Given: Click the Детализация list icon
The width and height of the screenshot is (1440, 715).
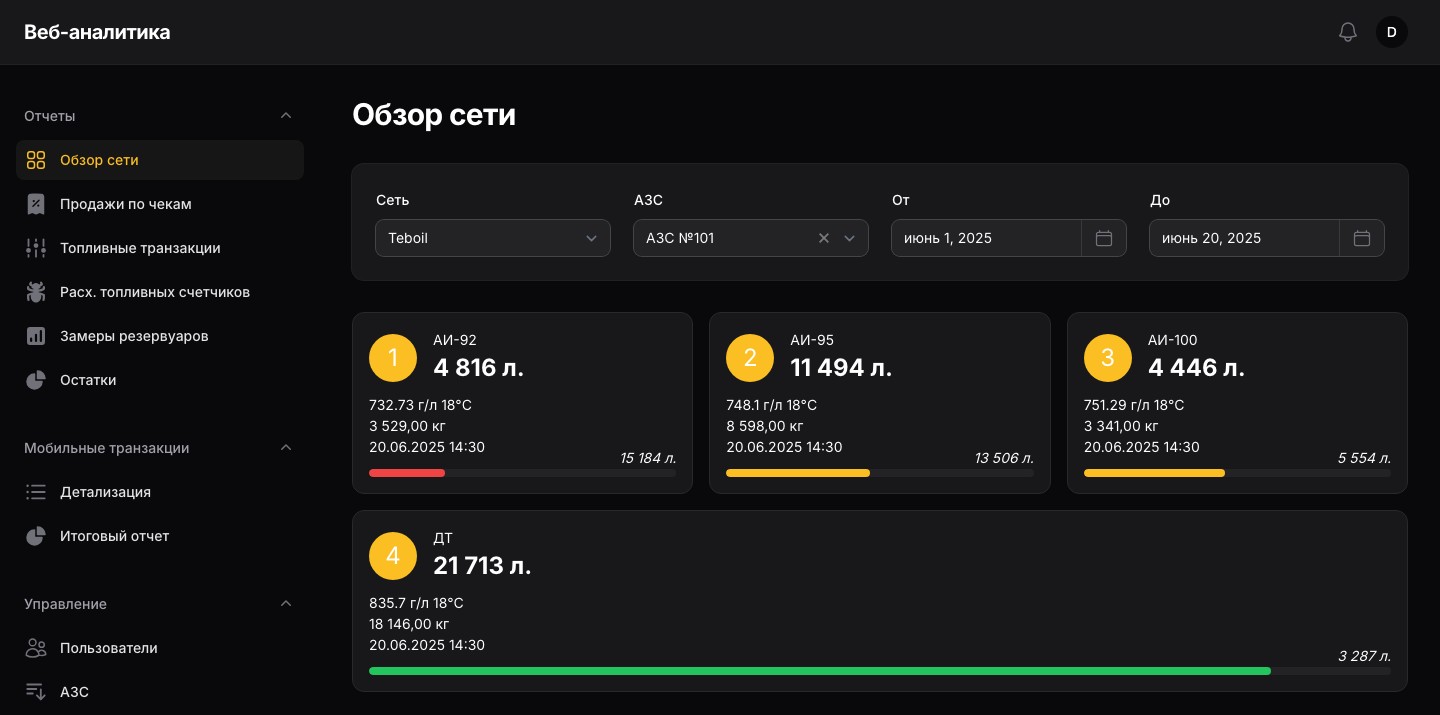Looking at the screenshot, I should (x=36, y=492).
